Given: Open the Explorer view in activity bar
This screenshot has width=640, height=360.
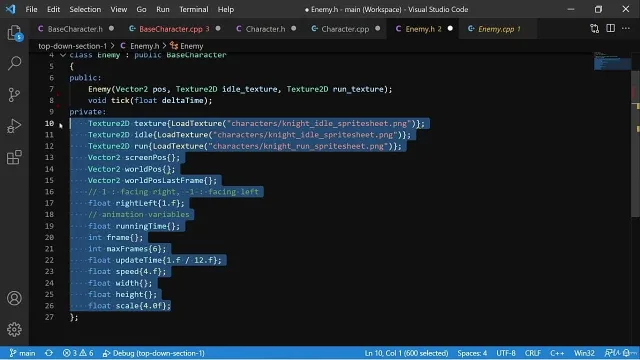Looking at the screenshot, I should point(14,33).
